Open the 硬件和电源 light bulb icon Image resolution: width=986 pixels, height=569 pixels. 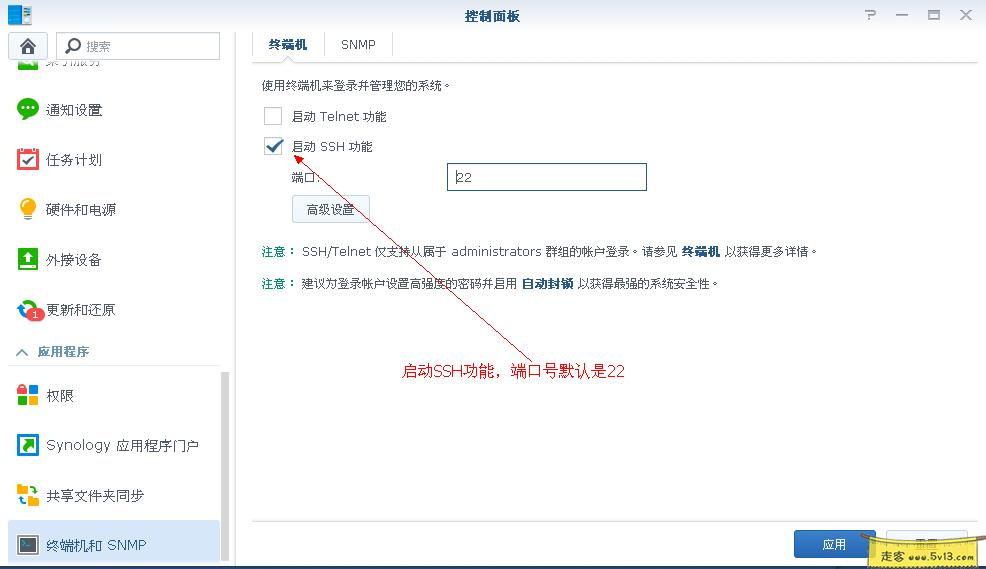click(28, 209)
